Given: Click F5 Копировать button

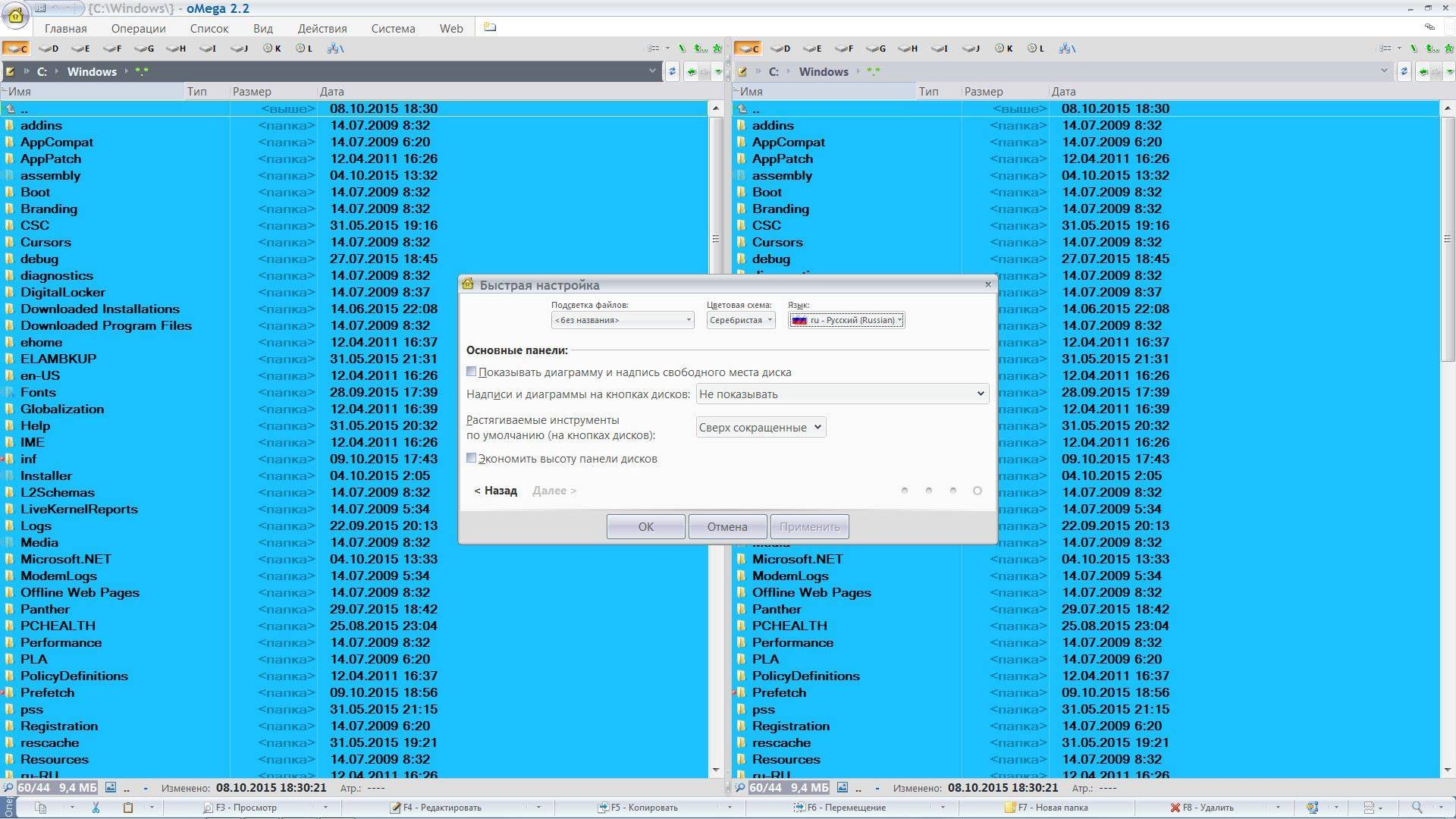Looking at the screenshot, I should coord(637,808).
